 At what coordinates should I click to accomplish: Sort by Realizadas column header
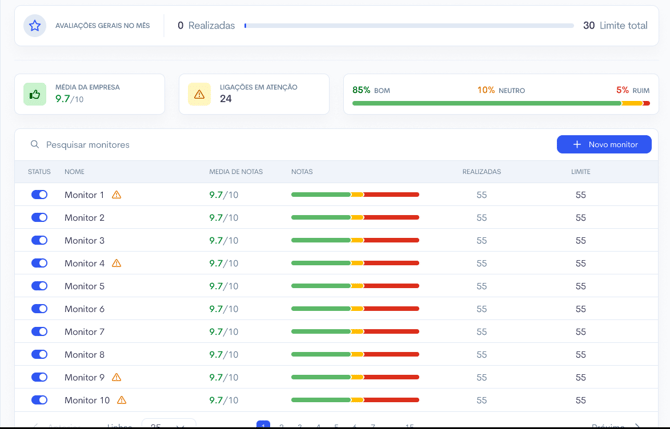[x=481, y=172]
